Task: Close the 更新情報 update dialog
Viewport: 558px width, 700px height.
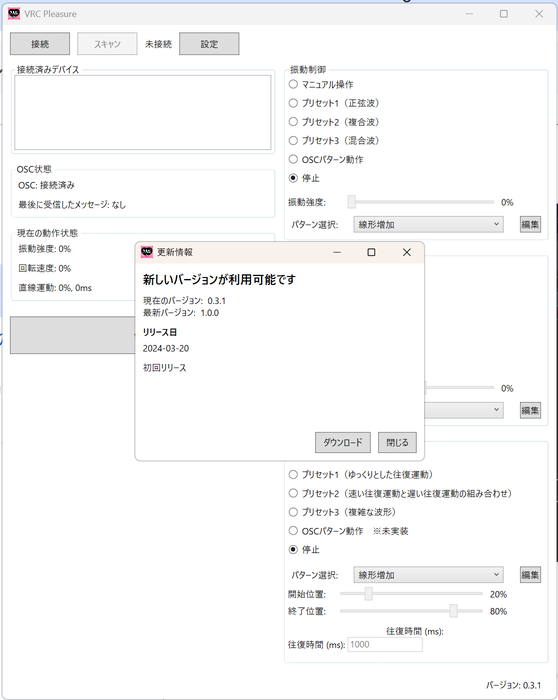Action: pos(407,252)
